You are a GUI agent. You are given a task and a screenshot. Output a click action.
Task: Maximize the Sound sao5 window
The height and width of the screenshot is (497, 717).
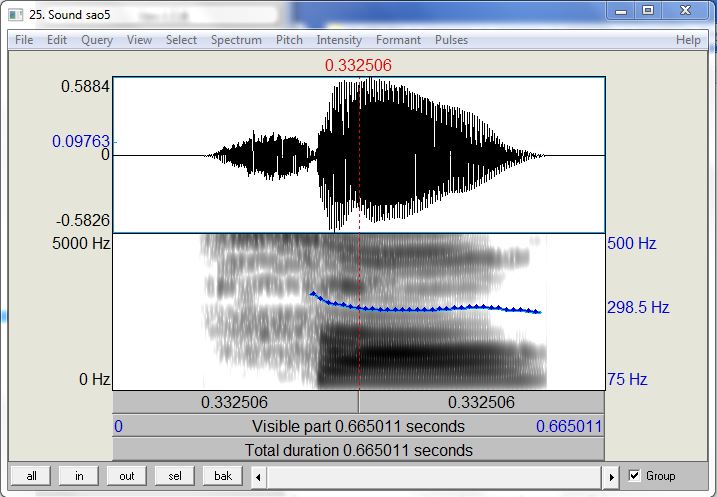pos(648,11)
